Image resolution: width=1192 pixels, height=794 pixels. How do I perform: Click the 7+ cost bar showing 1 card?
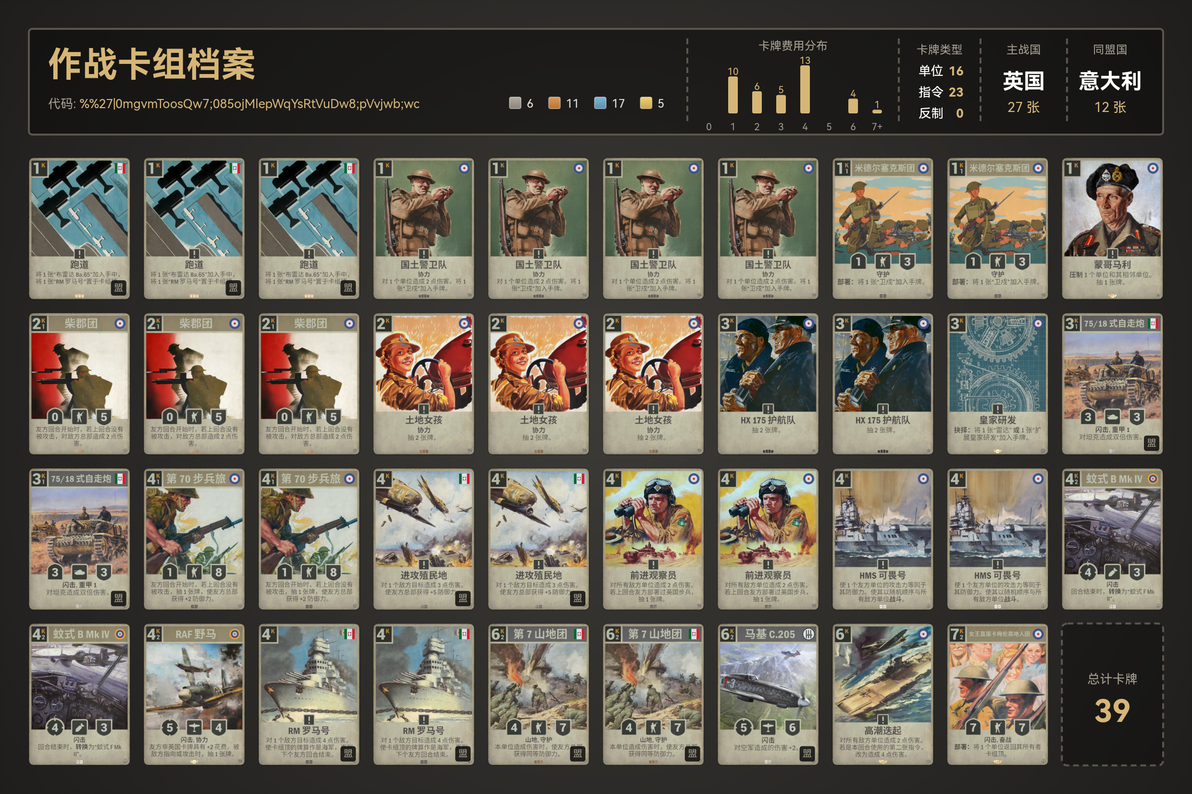coord(877,112)
